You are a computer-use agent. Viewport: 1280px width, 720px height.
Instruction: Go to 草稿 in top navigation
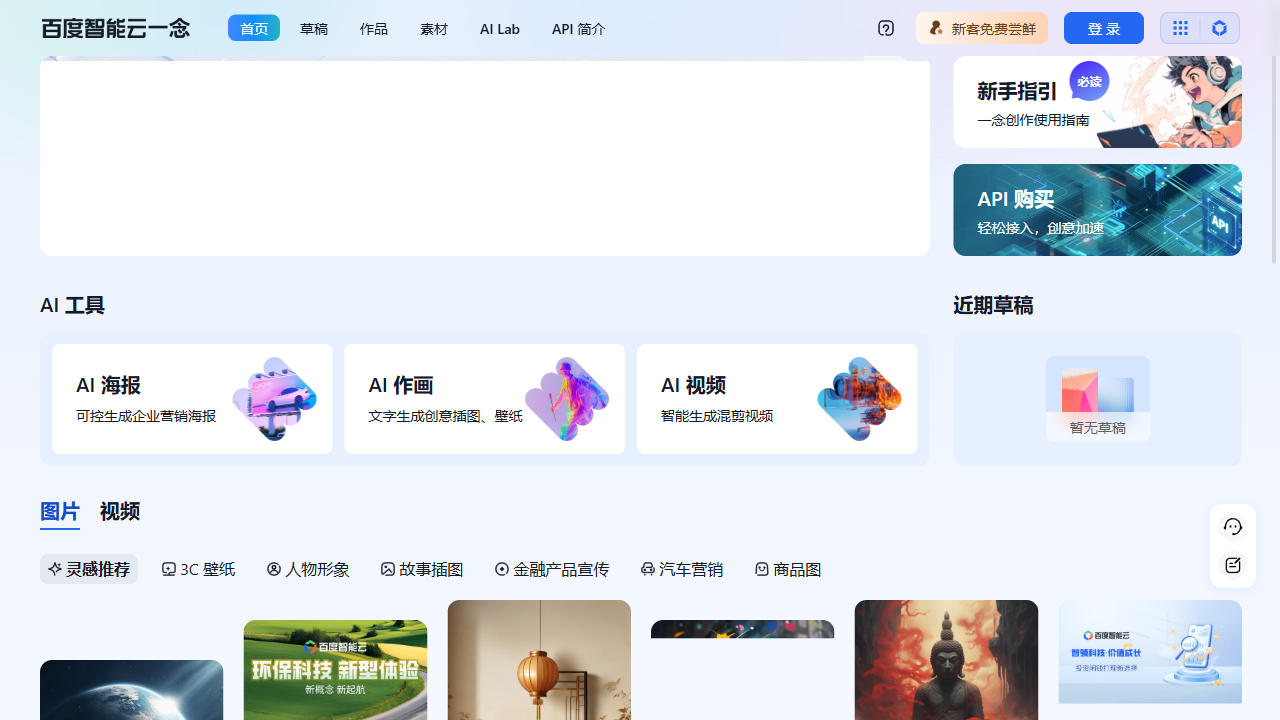coord(314,29)
